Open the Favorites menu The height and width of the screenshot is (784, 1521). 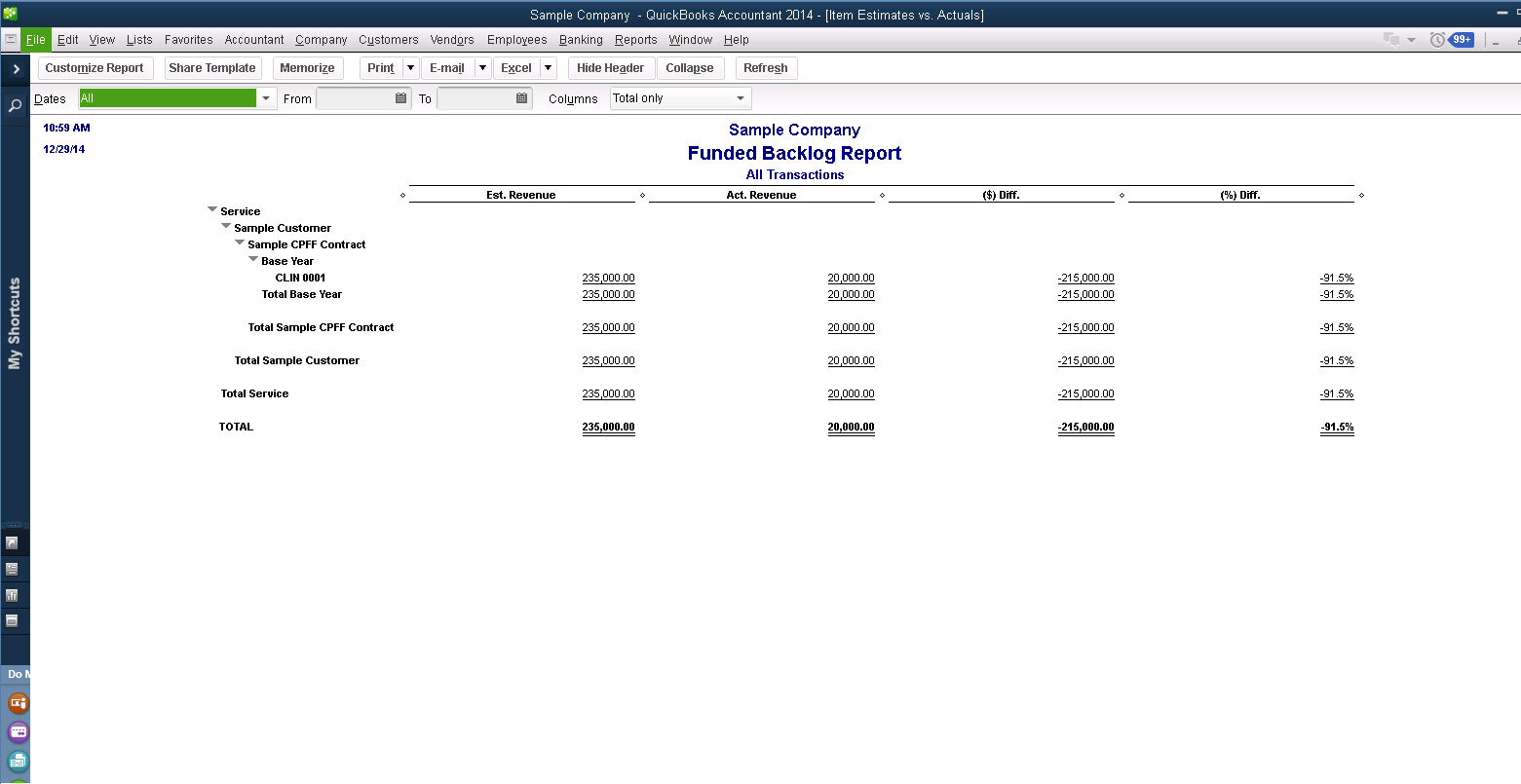[x=189, y=40]
